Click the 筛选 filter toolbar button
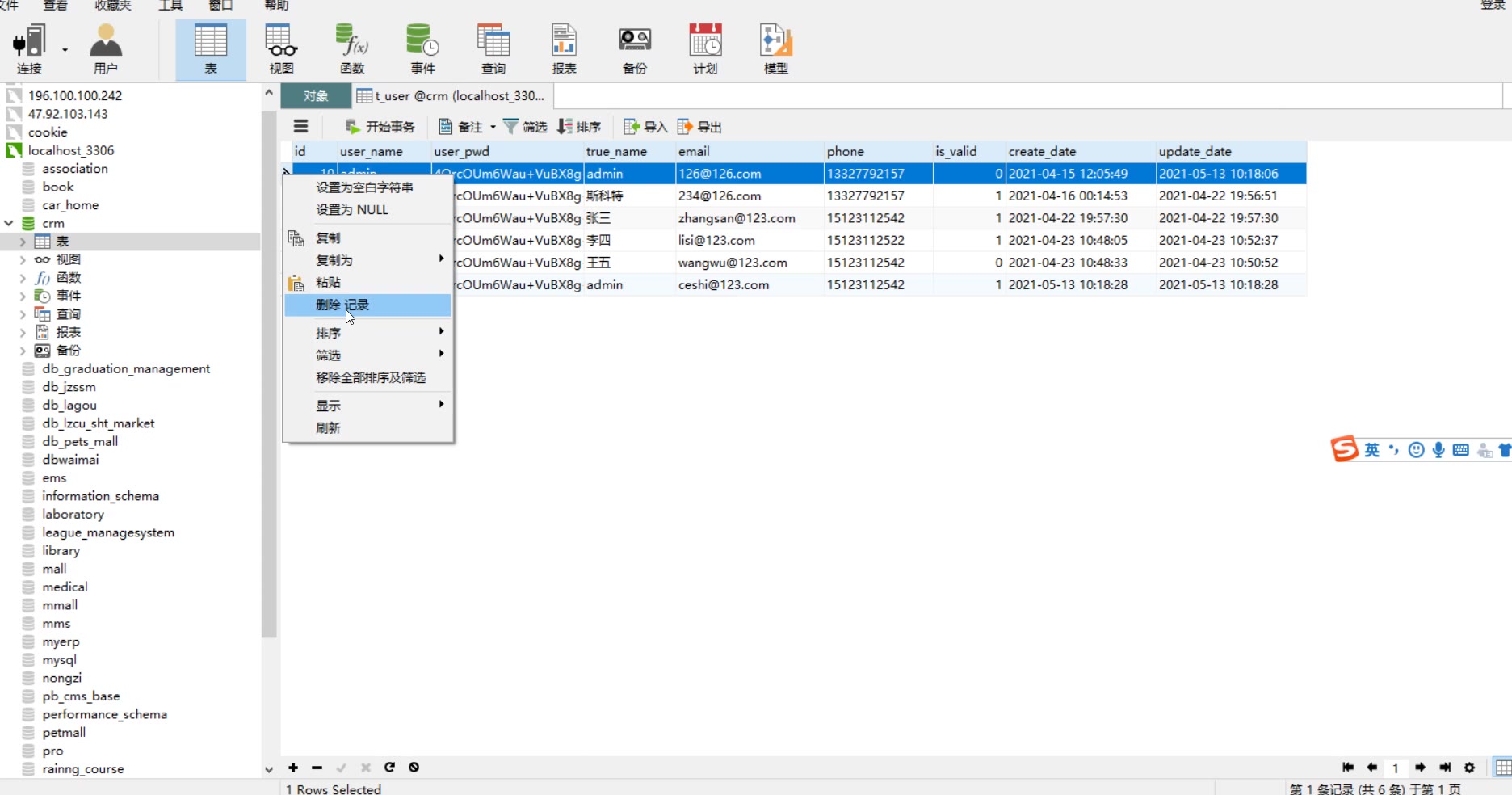This screenshot has height=795, width=1512. [x=525, y=127]
